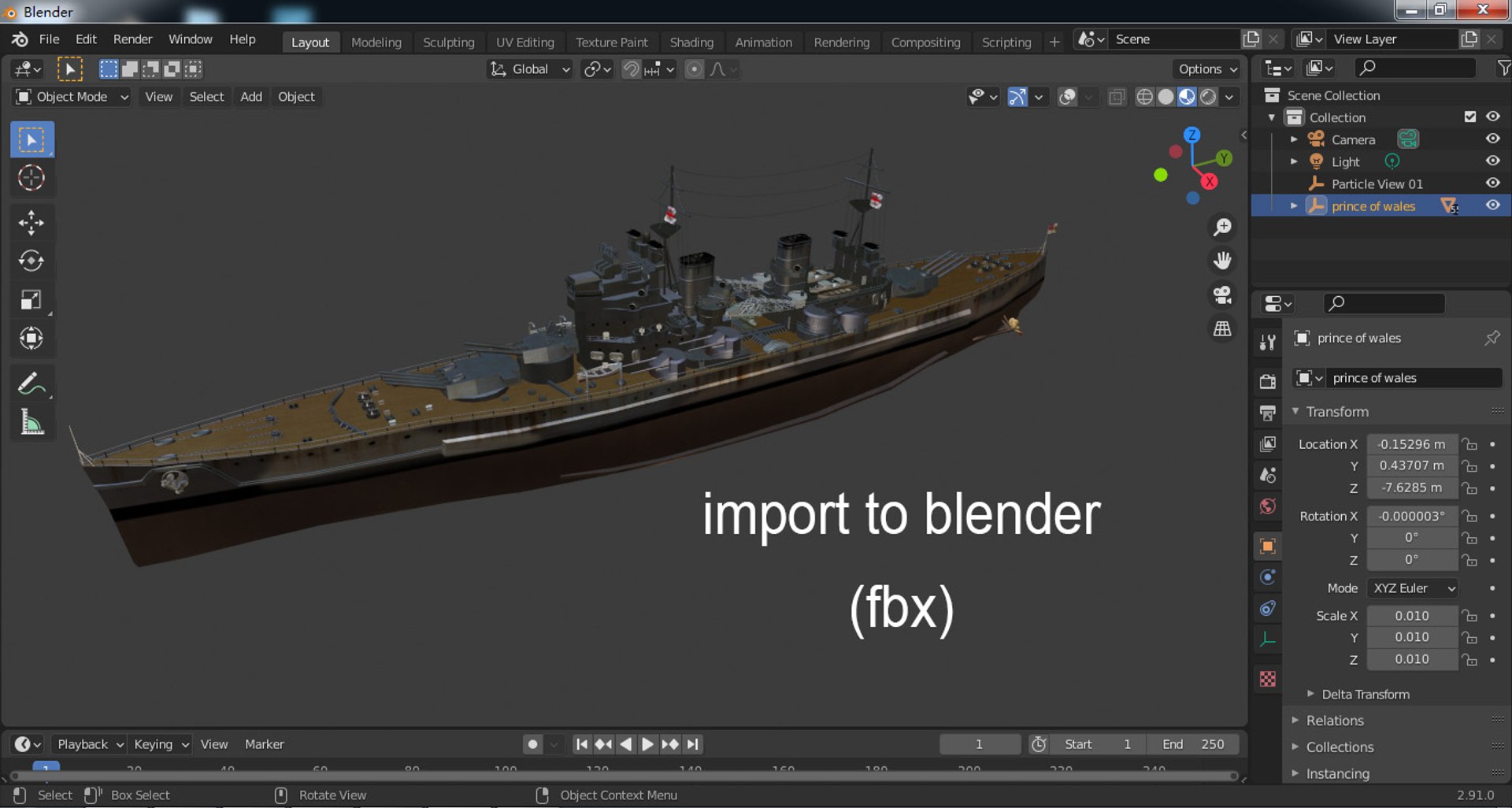The width and height of the screenshot is (1512, 808).
Task: Click the zoom view magnifier icon
Action: click(x=1222, y=228)
